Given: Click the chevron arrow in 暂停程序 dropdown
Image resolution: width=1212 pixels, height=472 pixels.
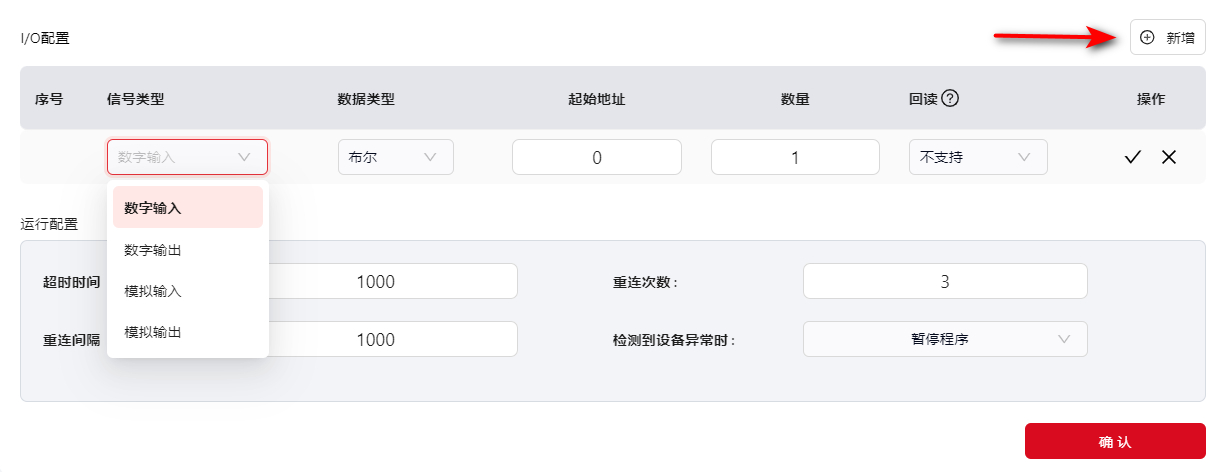Looking at the screenshot, I should click(1063, 339).
